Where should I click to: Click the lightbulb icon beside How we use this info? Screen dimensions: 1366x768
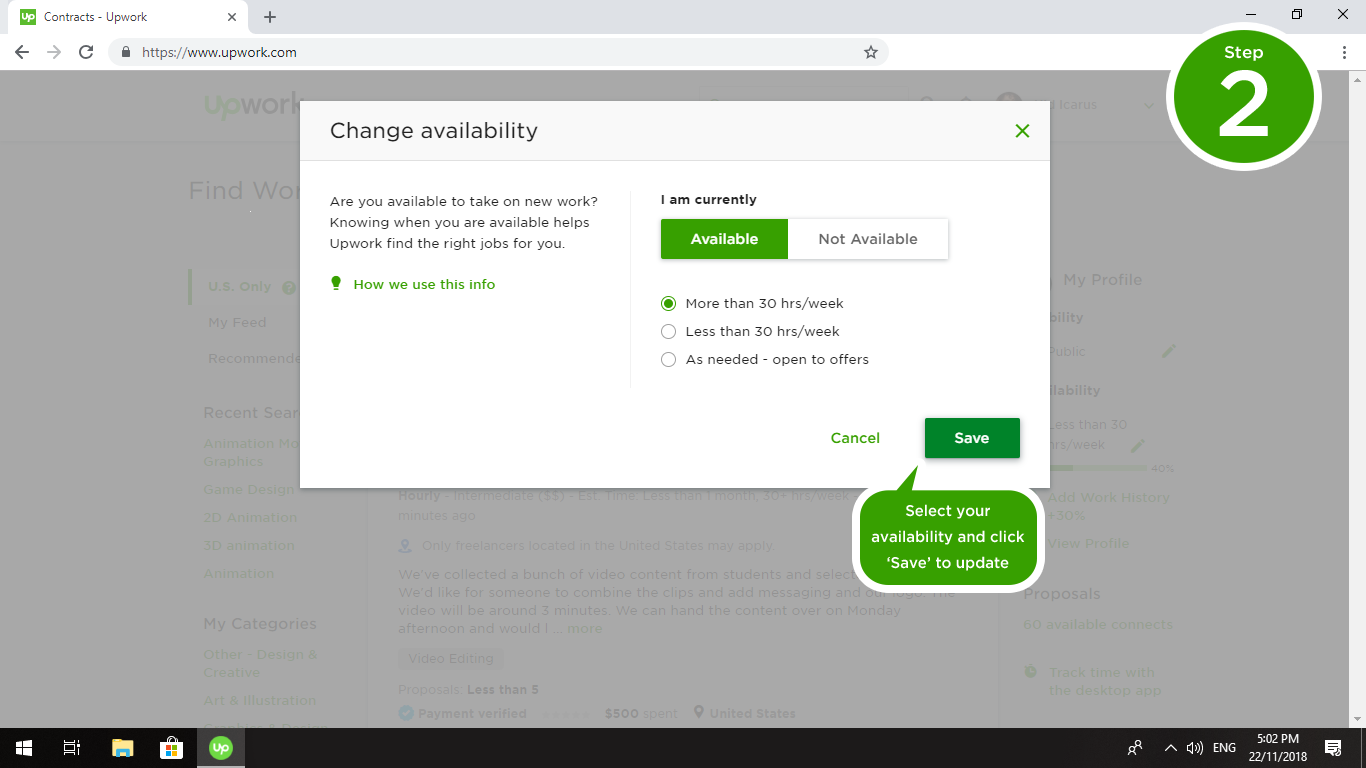[x=336, y=284]
